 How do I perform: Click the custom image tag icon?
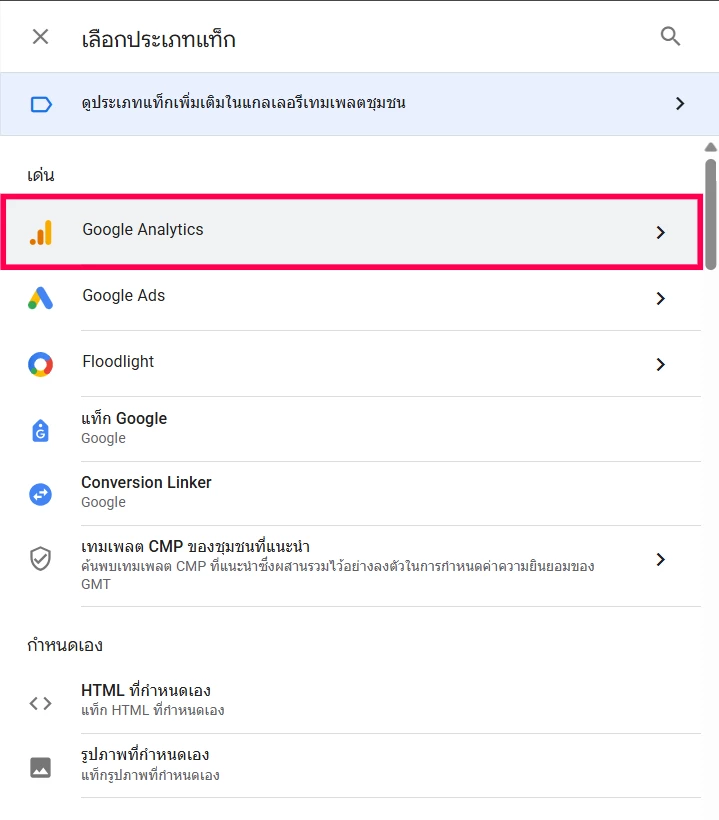pos(40,767)
